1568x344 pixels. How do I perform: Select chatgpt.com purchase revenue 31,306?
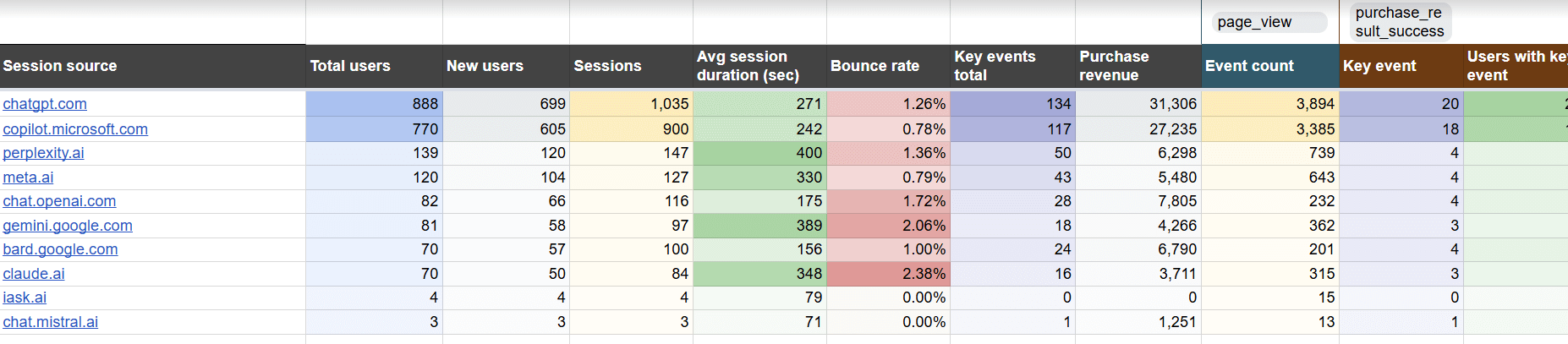(1138, 104)
